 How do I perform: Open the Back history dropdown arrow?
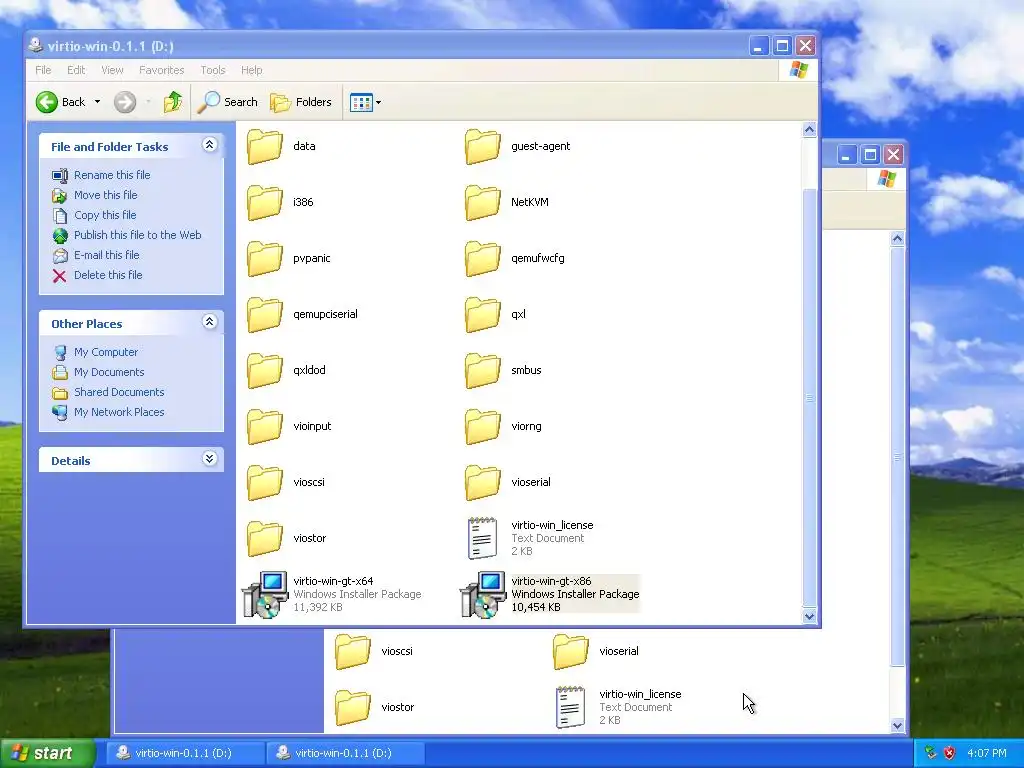coord(97,102)
